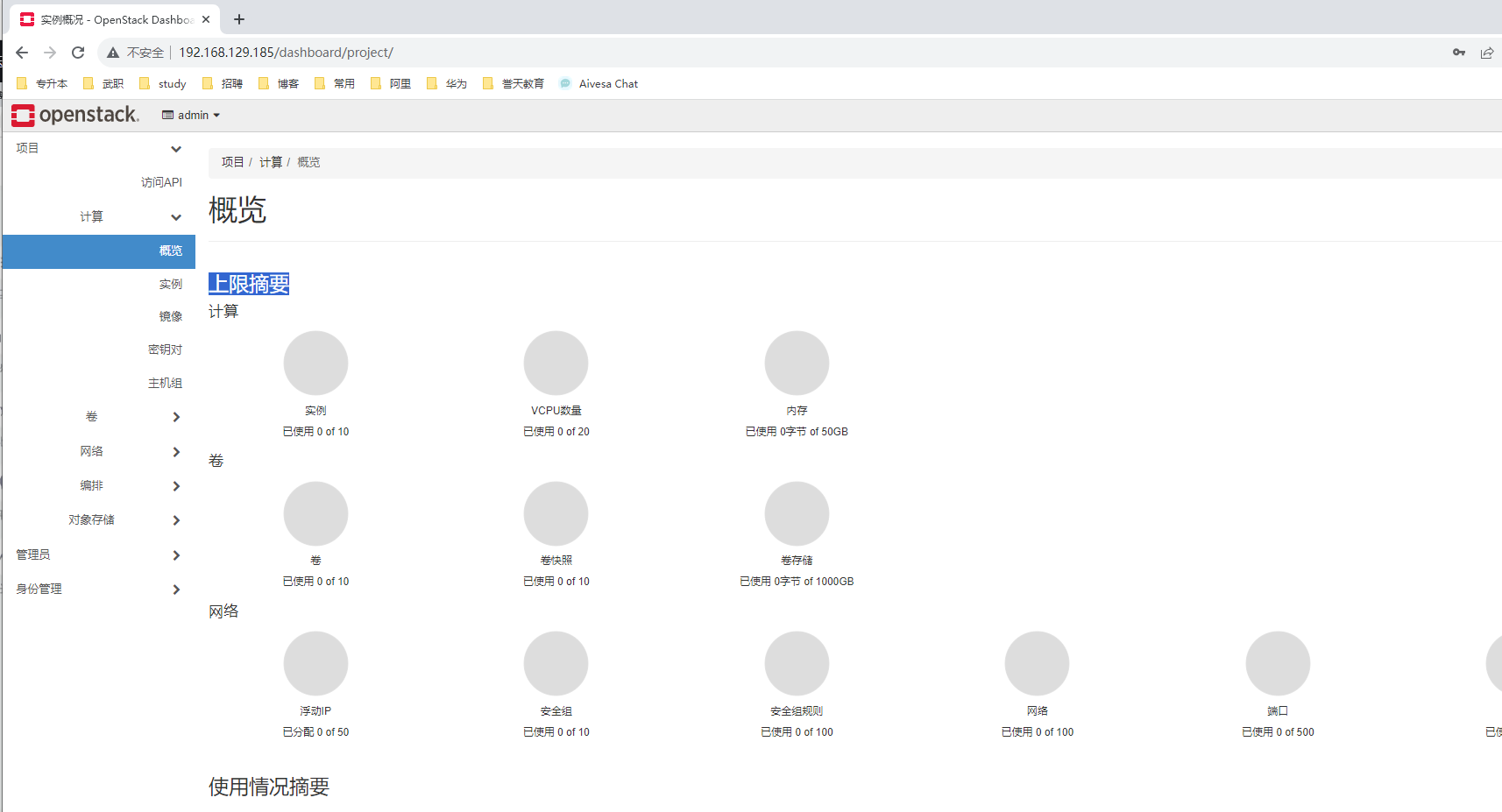The image size is (1502, 812).
Task: Open the 常用 bookmark folder
Action: coord(335,84)
